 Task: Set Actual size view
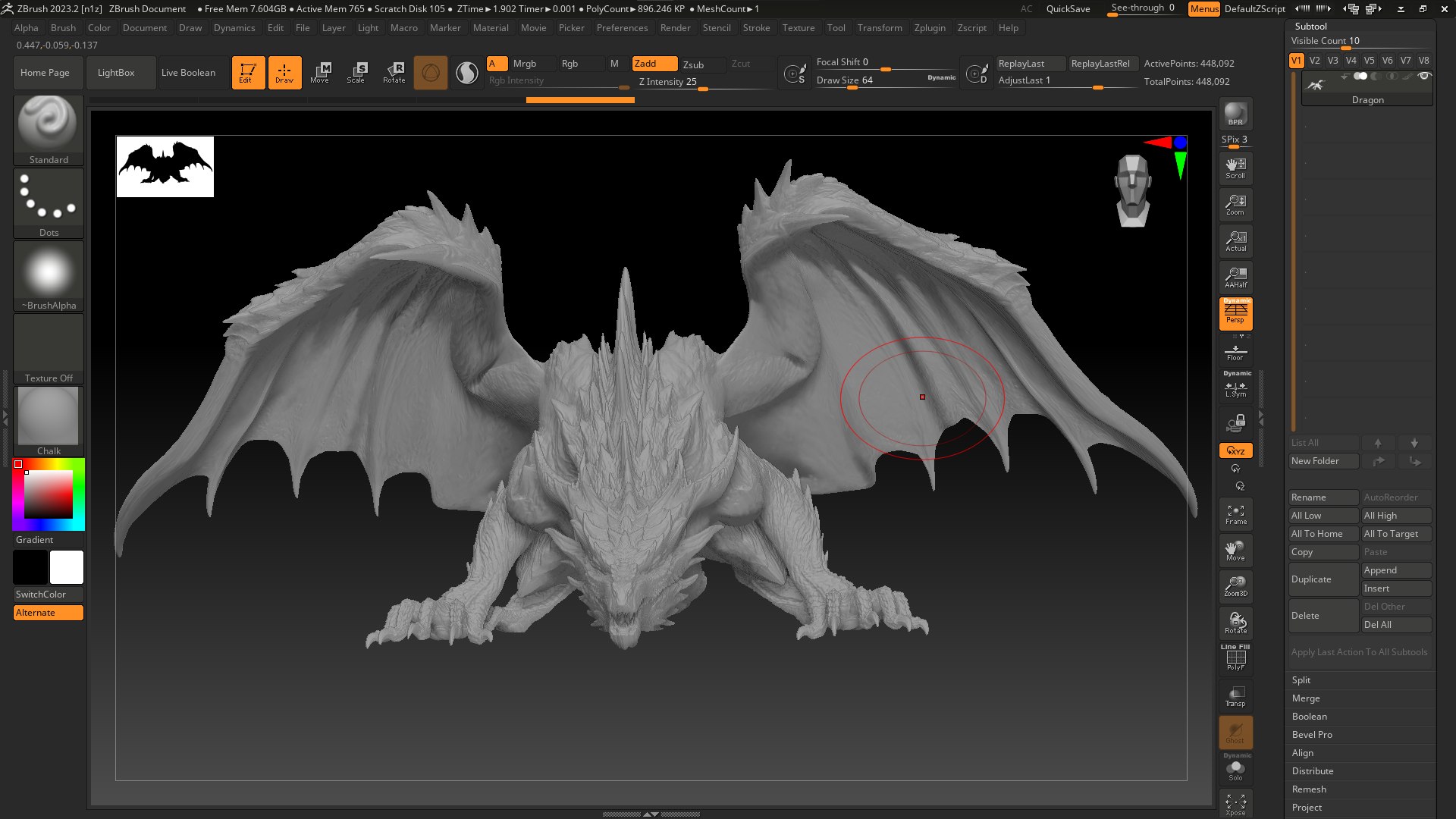click(1235, 241)
